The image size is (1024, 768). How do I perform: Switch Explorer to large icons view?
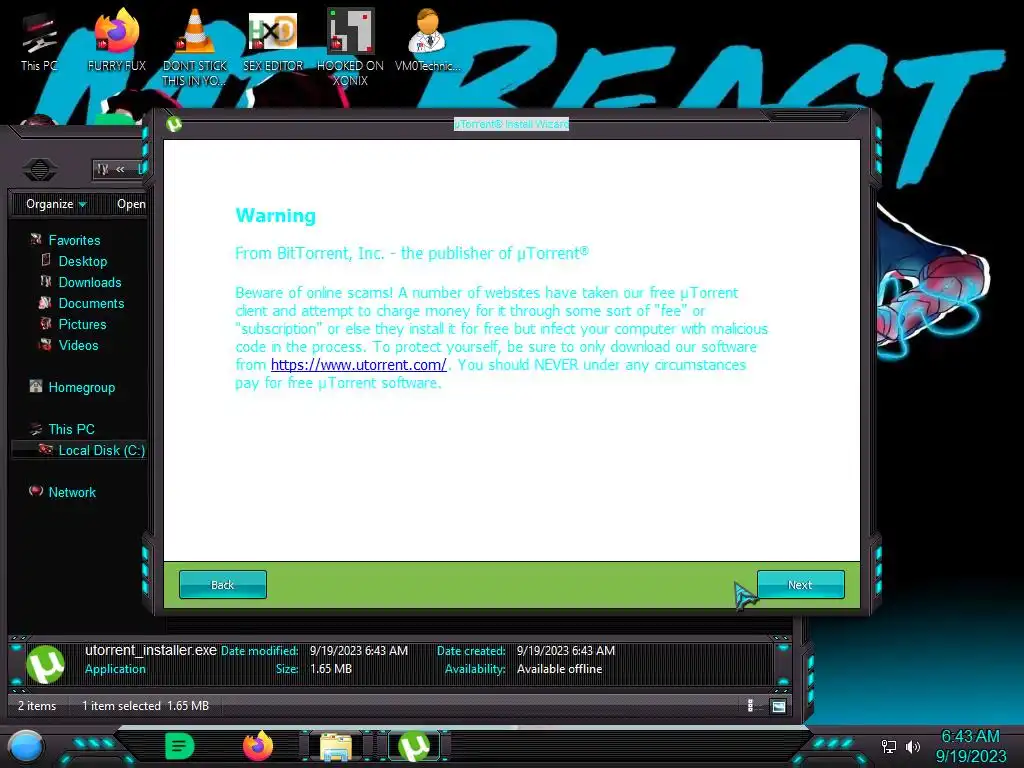pyautogui.click(x=778, y=706)
